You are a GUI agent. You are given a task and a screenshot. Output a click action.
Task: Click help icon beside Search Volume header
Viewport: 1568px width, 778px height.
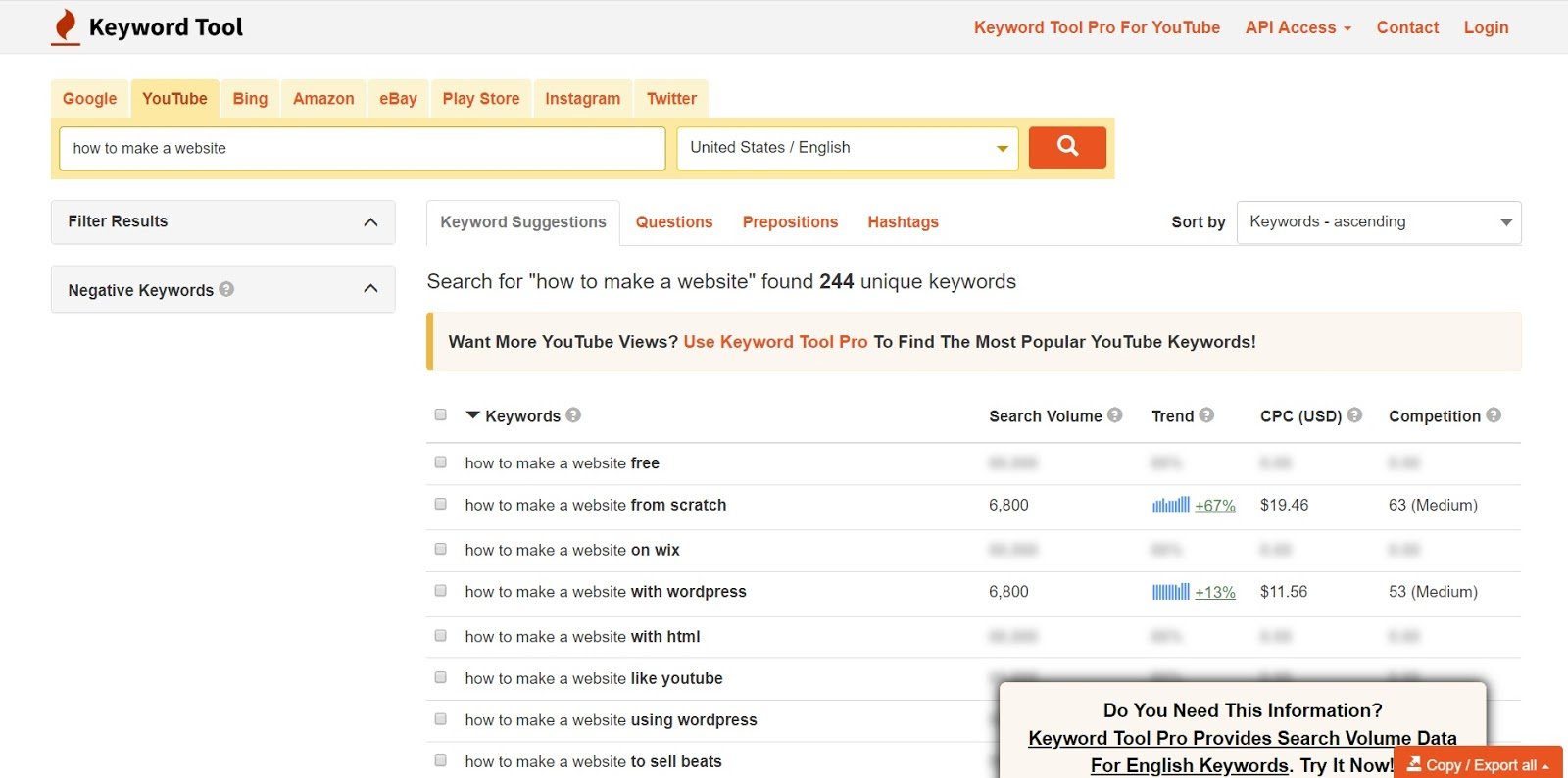point(1115,414)
